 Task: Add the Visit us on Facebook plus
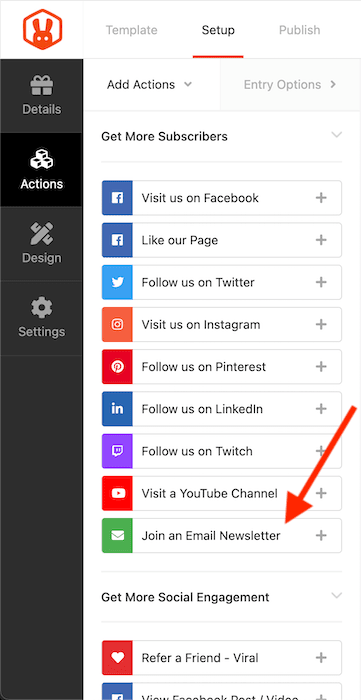[321, 198]
